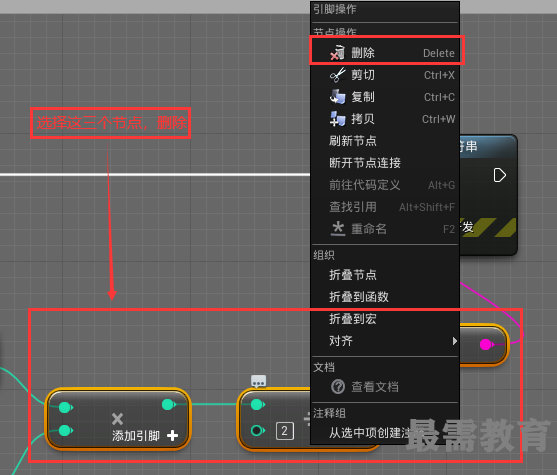Select 断开节点连接 (Break Node Links)
557x475 pixels.
(x=385, y=163)
